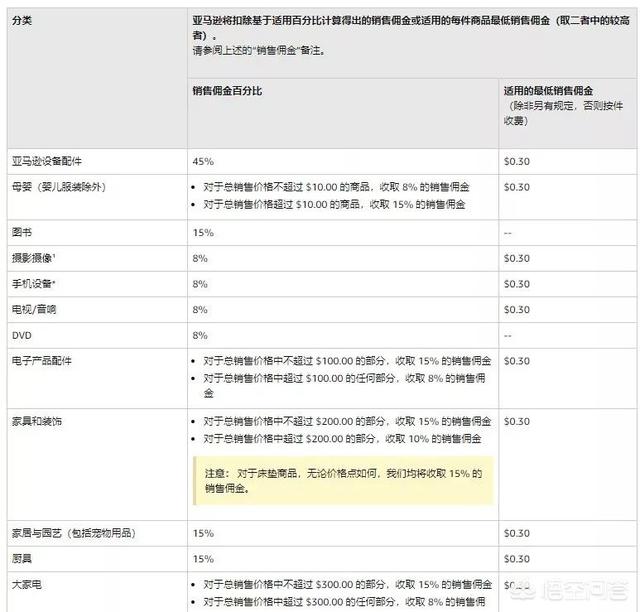The image size is (640, 612).
Task: Click the $0.30 minimum fee for 电视/音响
Action: coord(517,310)
